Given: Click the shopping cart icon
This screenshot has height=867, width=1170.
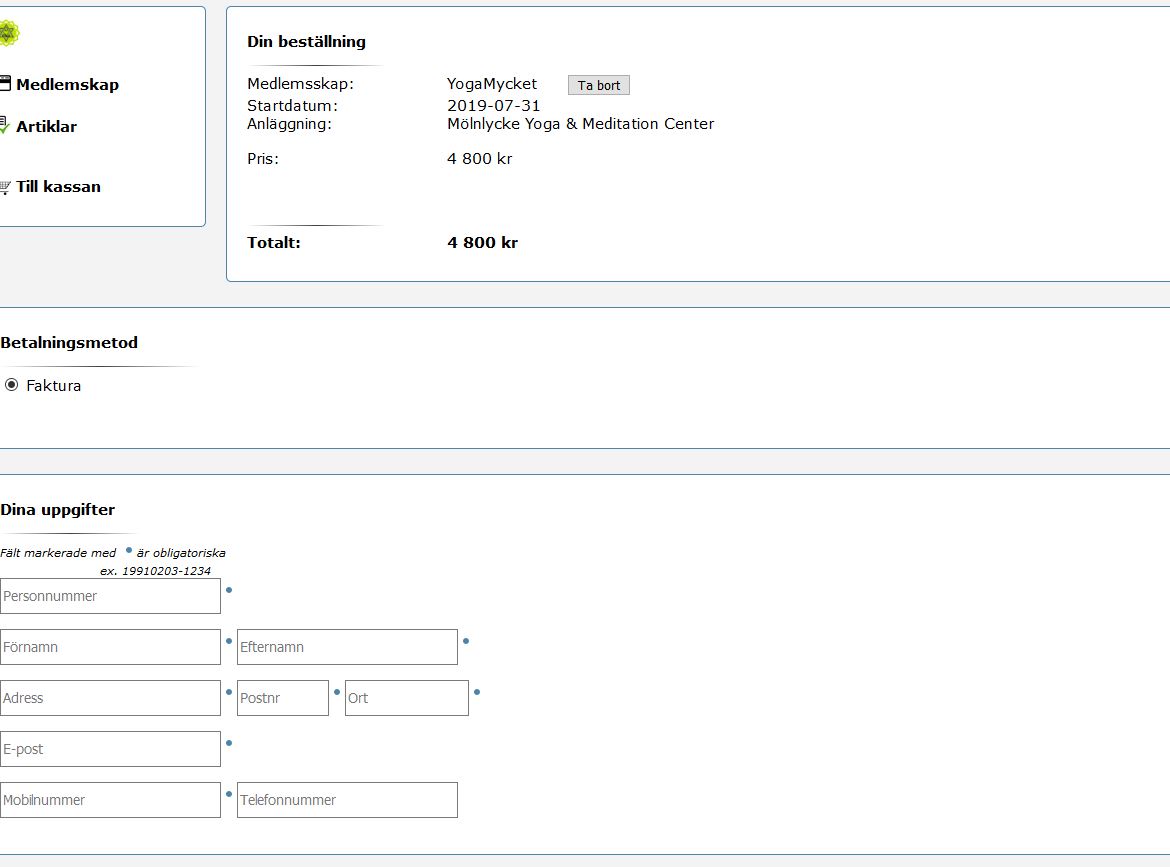Looking at the screenshot, I should 5,187.
